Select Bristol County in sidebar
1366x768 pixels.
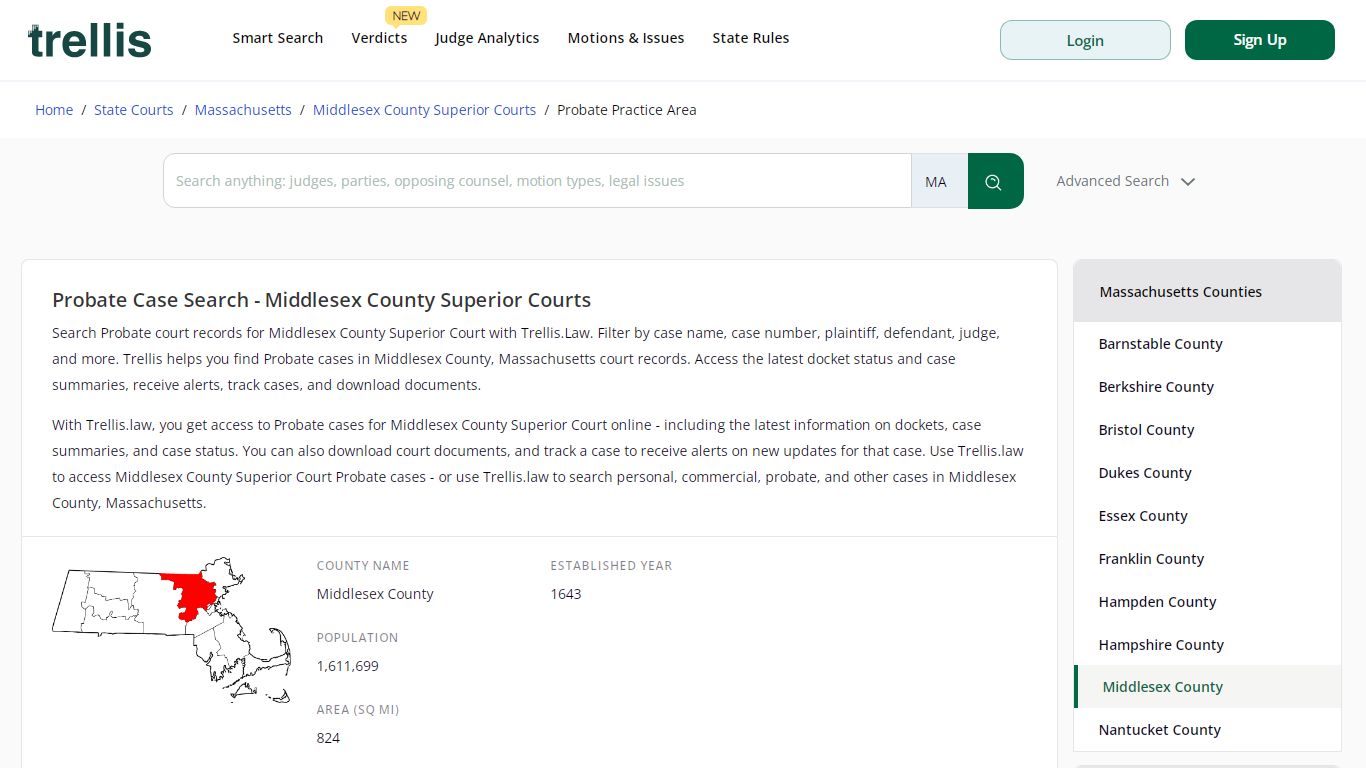pos(1146,430)
